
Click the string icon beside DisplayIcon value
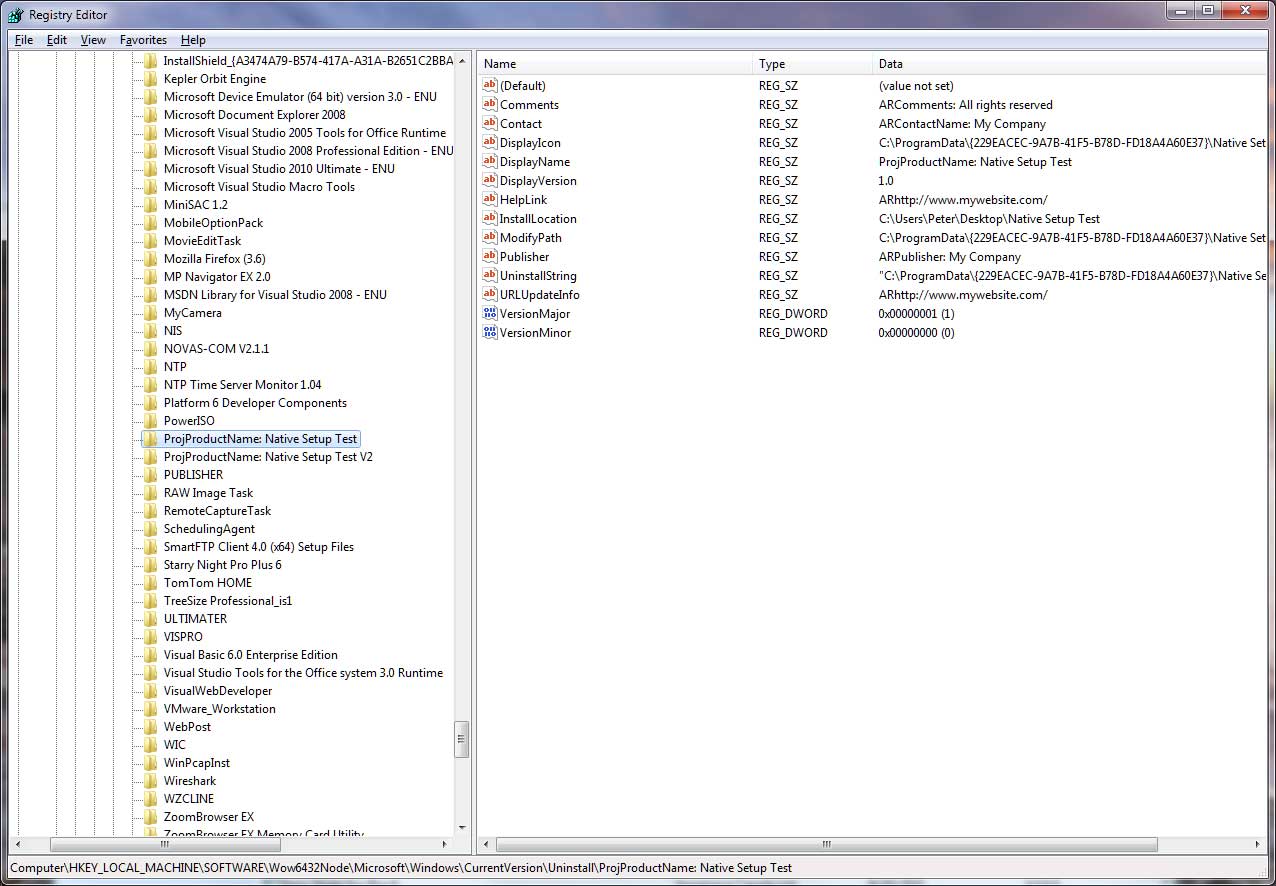[x=490, y=143]
